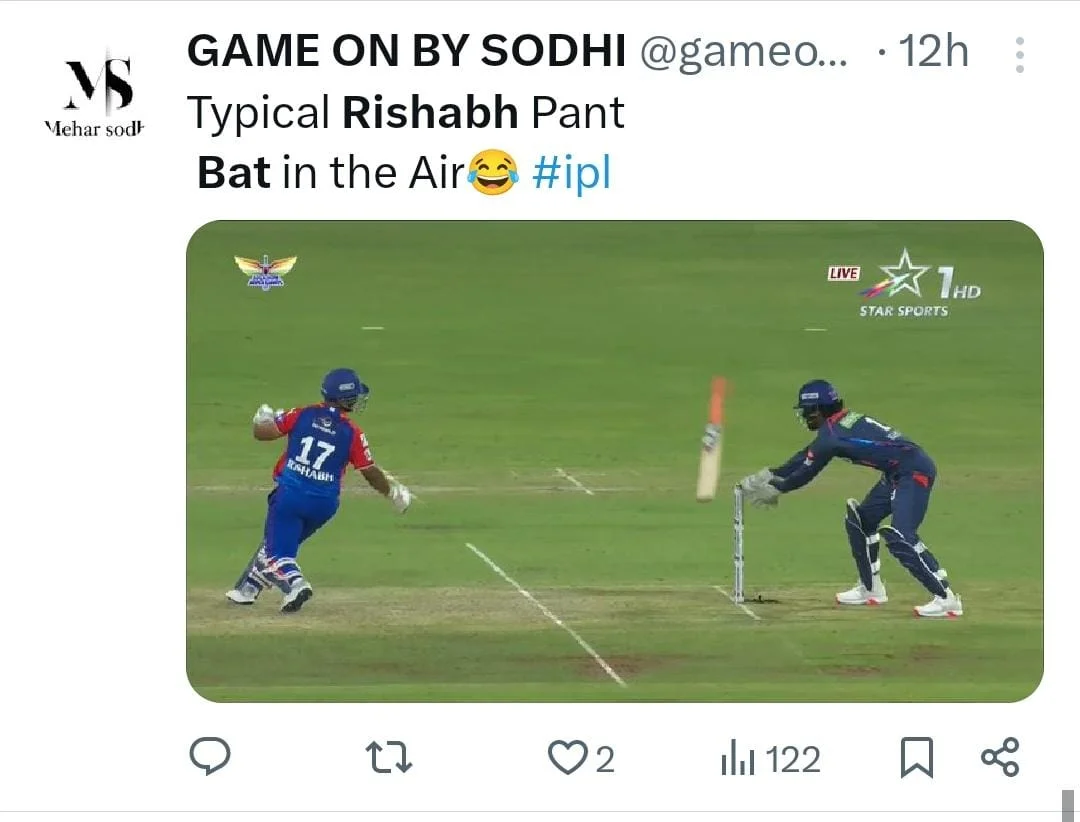Viewport: 1080px width, 822px height.
Task: Open the reply (comment) icon
Action: coord(210,757)
